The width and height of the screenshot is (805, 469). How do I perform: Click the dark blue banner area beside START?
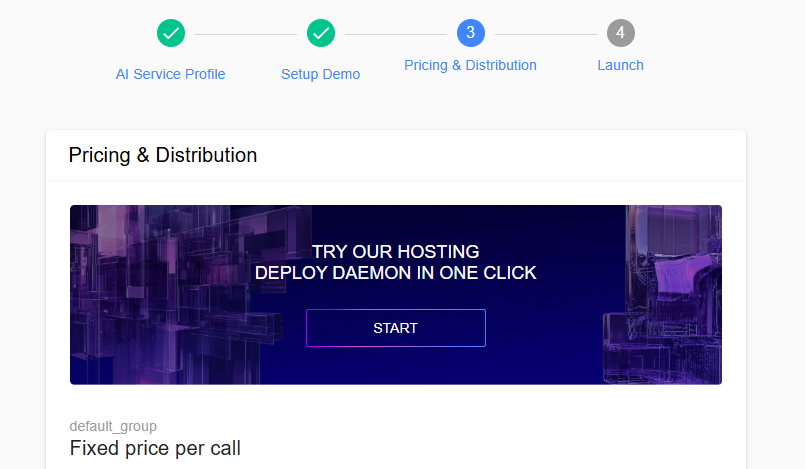click(x=544, y=328)
